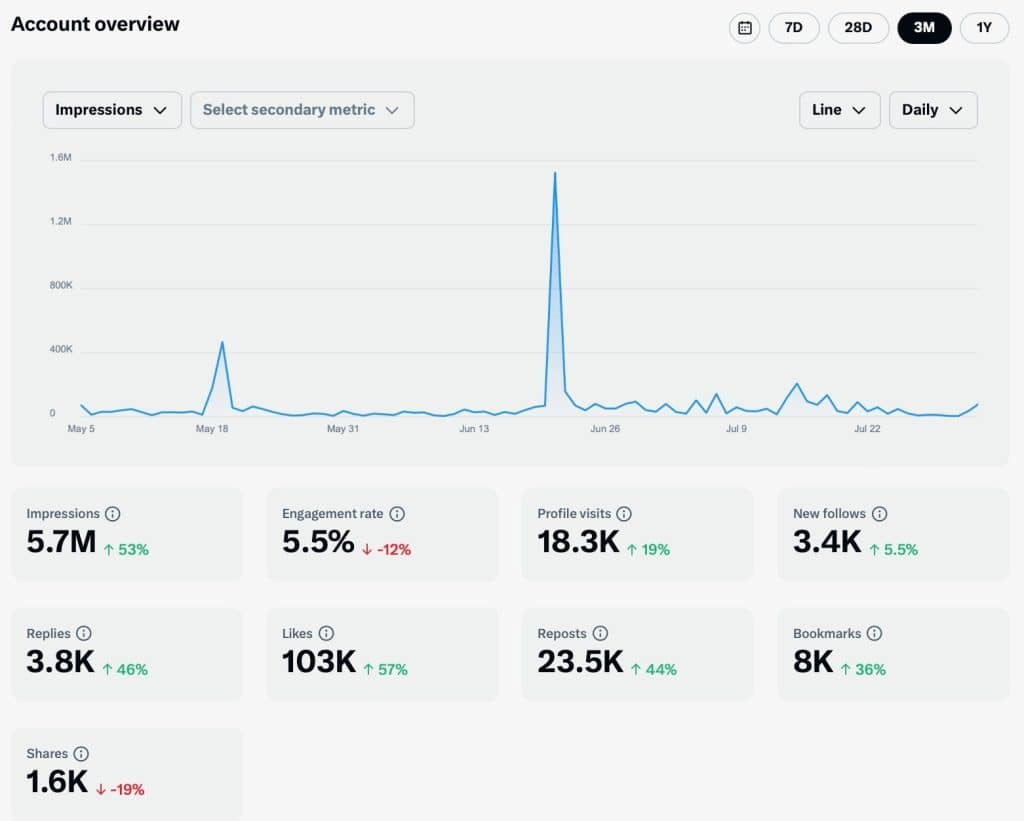Open the calendar date picker icon
The image size is (1024, 821).
[745, 28]
